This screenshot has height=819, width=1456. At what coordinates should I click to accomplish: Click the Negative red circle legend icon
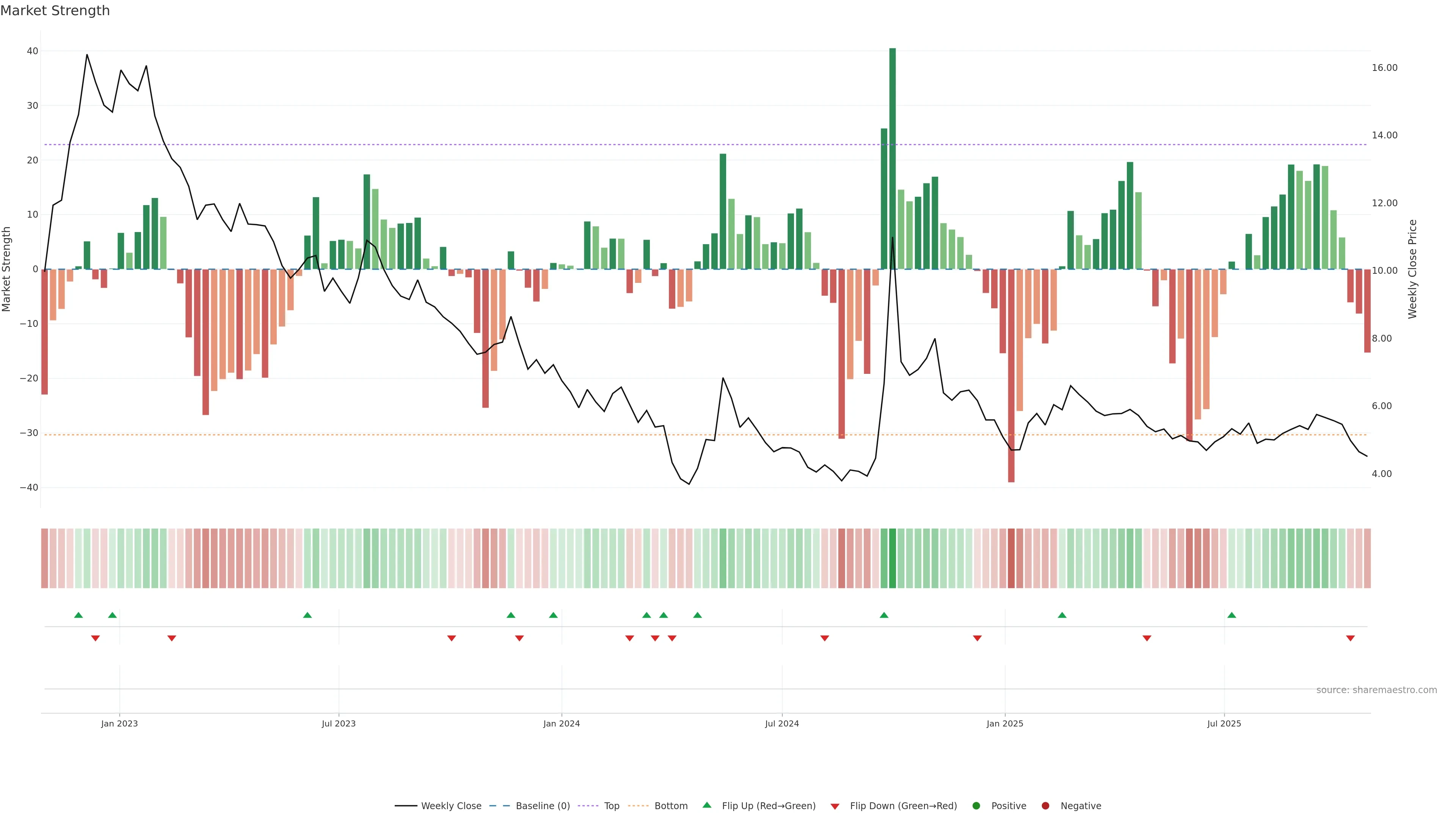tap(1045, 805)
